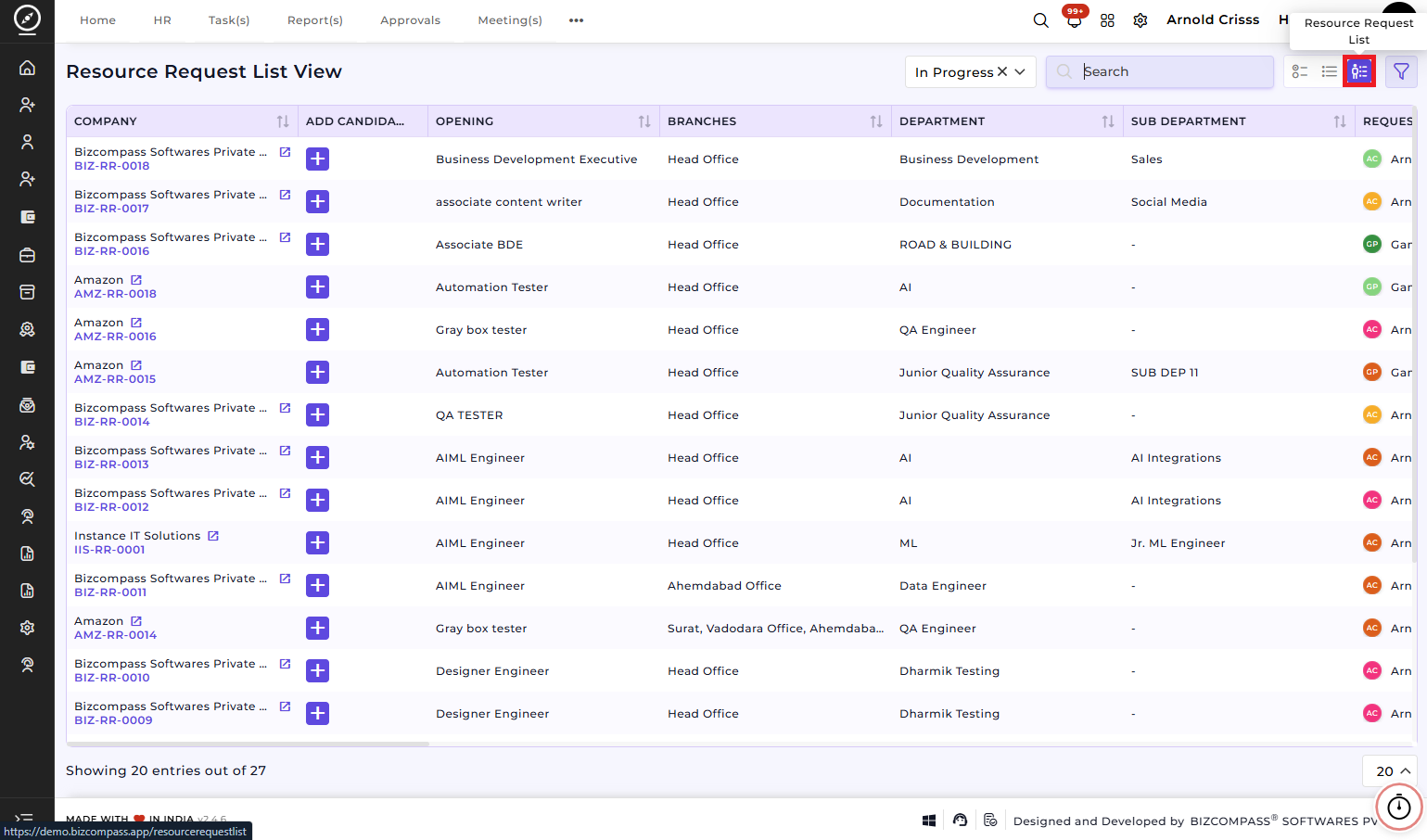Select the 'associate content writer' opening cell
The height and width of the screenshot is (840, 1427).
tap(509, 202)
